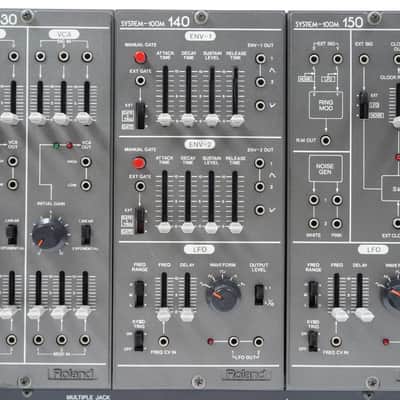Click the ENV-1 section label
Viewport: 400px width, 400px height.
point(200,36)
